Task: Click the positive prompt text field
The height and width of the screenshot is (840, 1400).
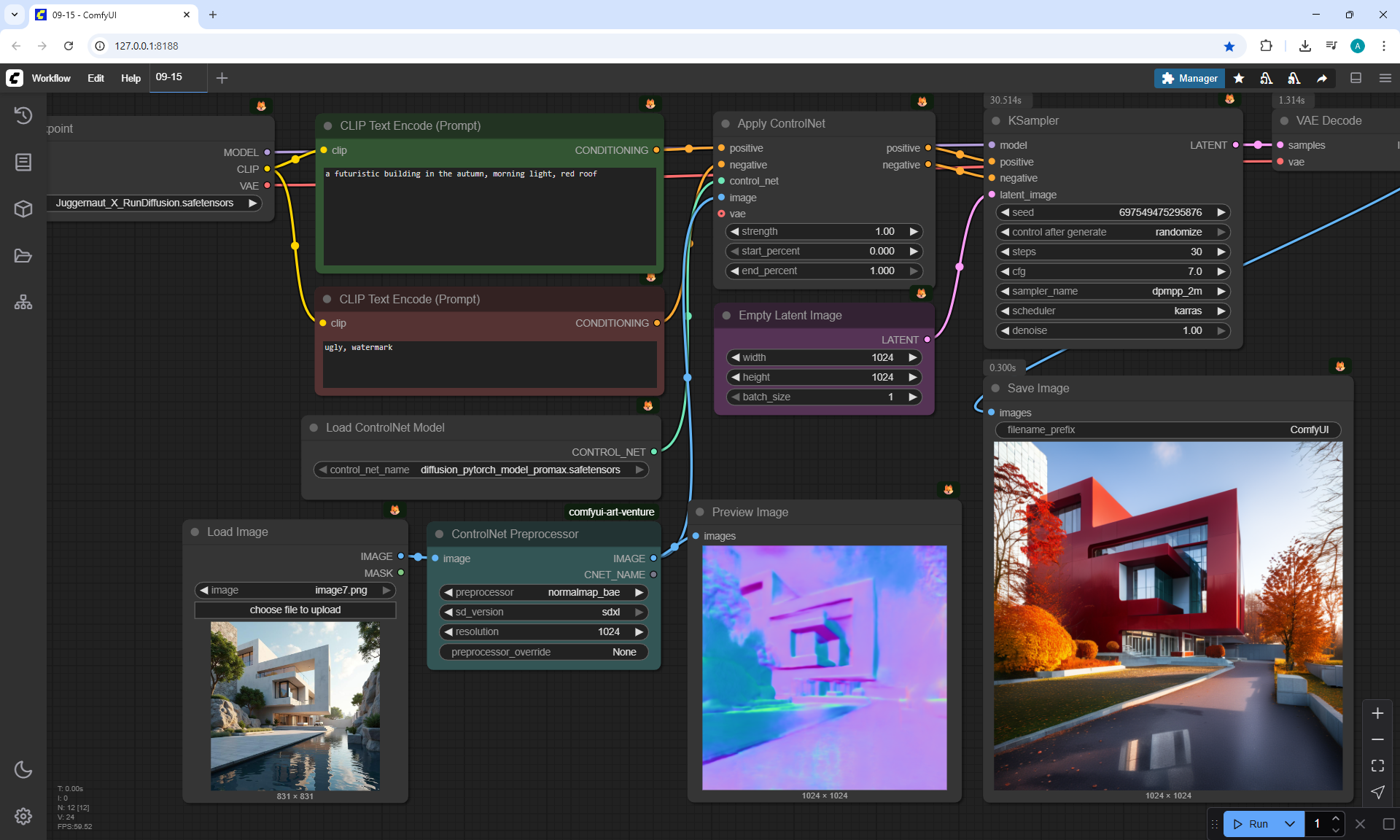Action: coord(489,215)
